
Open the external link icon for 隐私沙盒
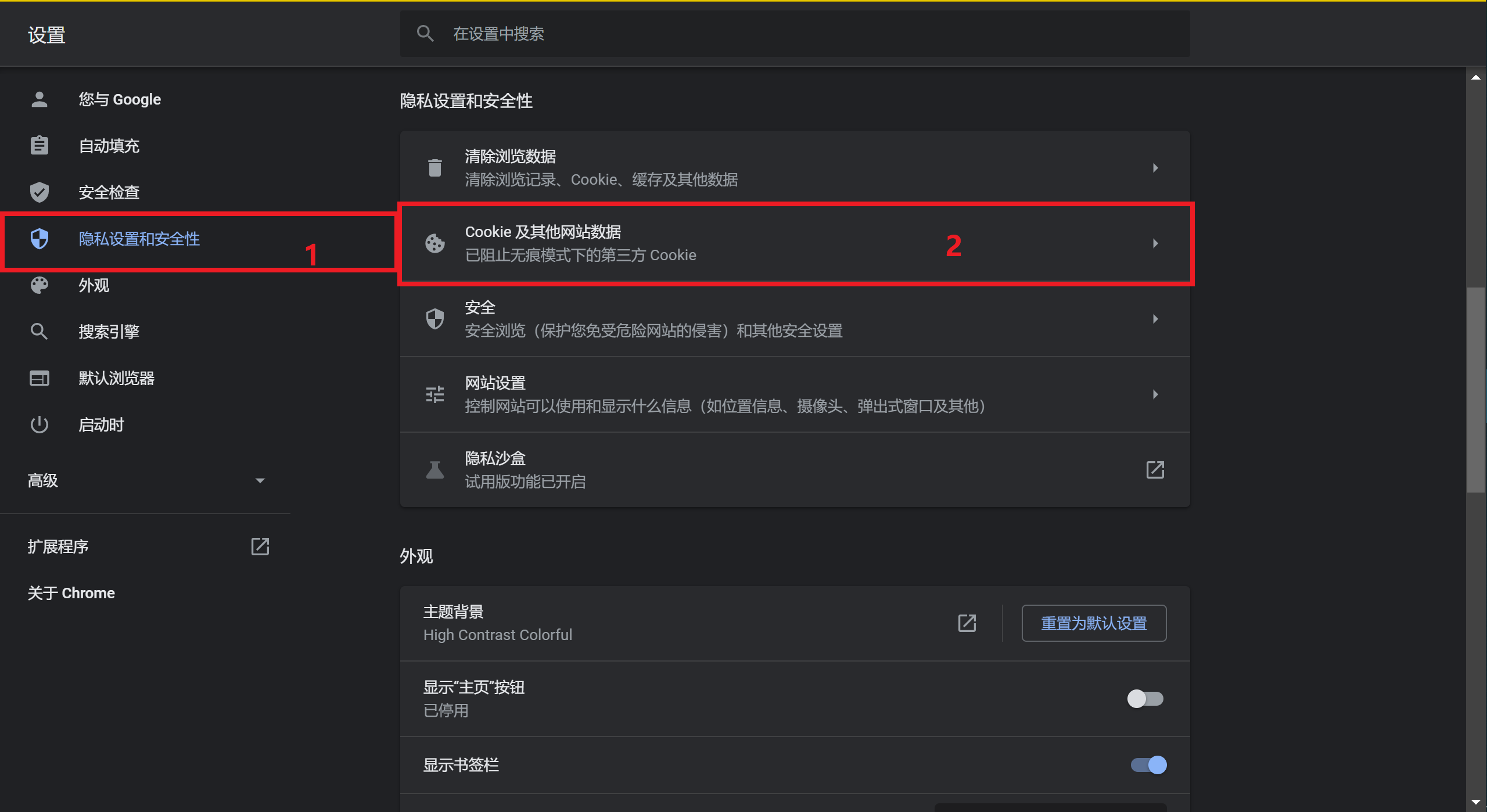(1155, 470)
